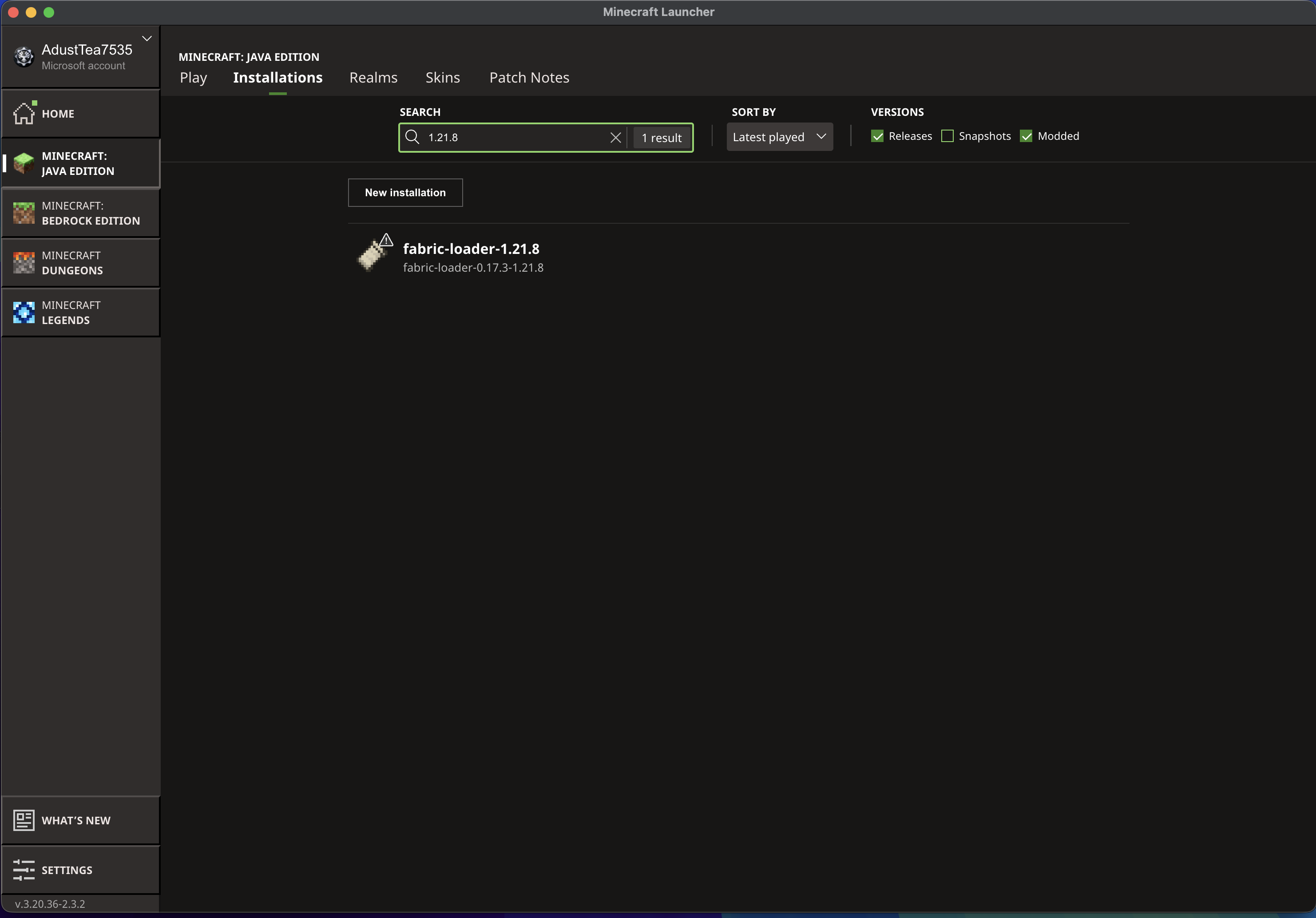Clear the 1.21.8 search text
This screenshot has height=918, width=1316.
(615, 137)
